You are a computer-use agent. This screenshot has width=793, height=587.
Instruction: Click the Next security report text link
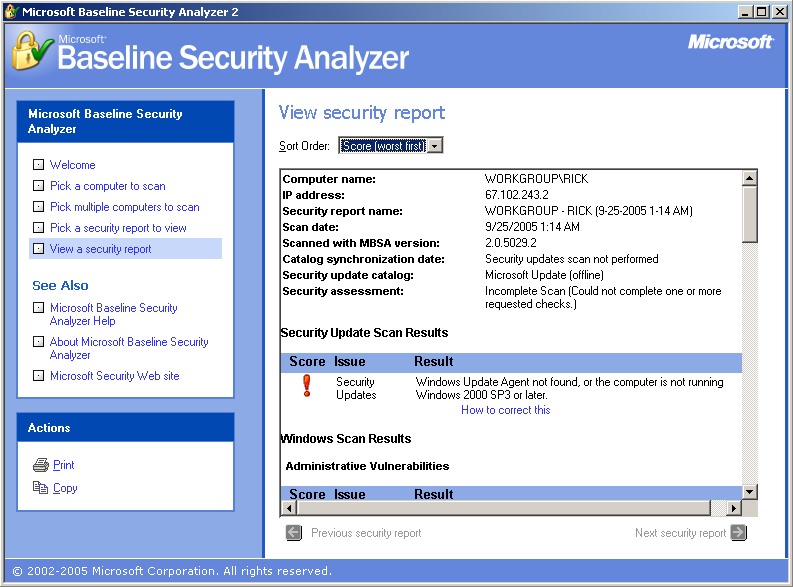tap(680, 533)
